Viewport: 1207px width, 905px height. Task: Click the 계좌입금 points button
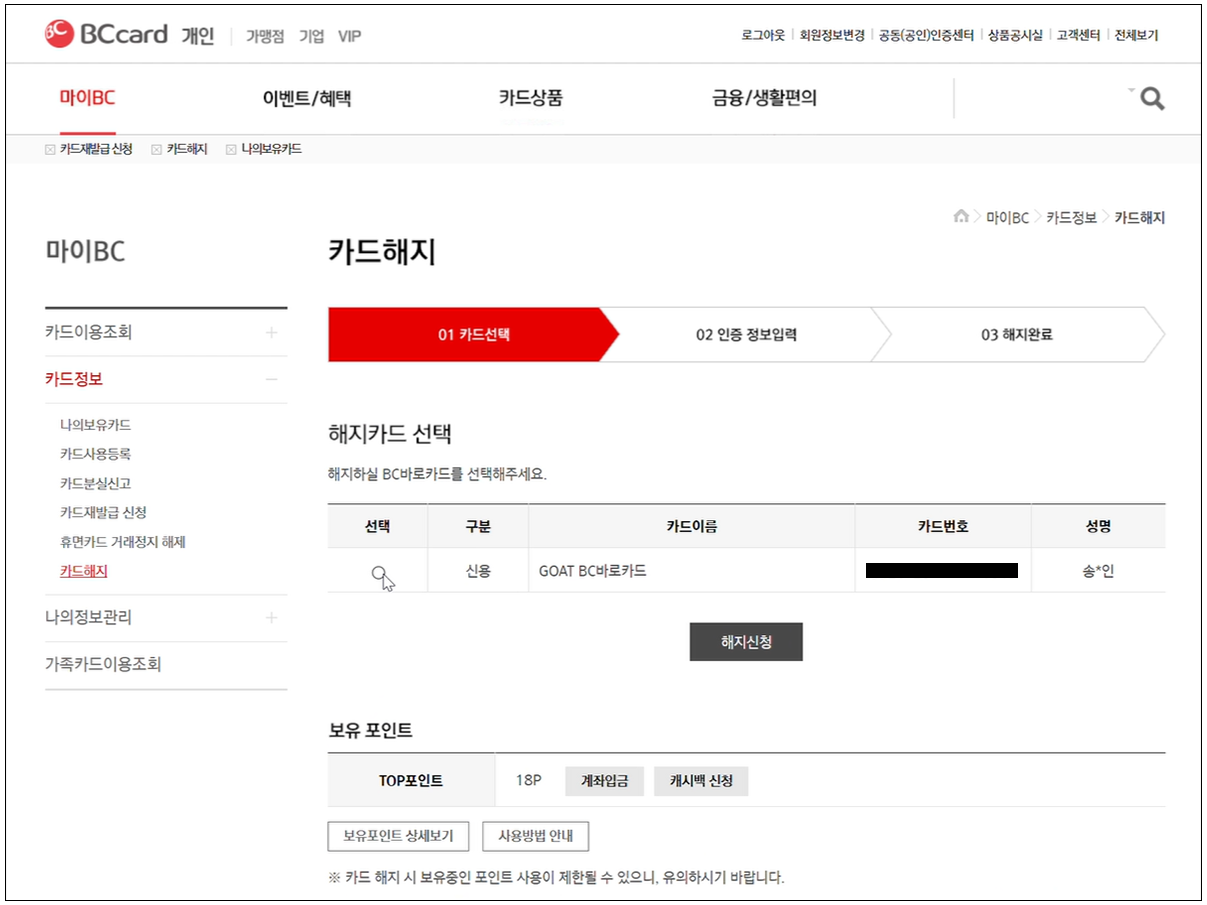pyautogui.click(x=604, y=781)
